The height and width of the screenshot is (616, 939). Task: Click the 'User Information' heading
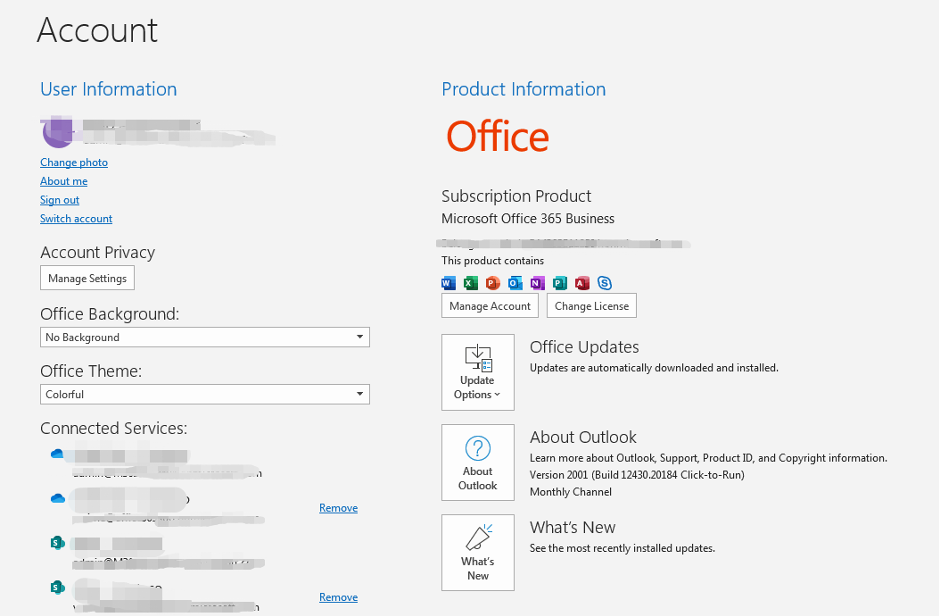108,89
